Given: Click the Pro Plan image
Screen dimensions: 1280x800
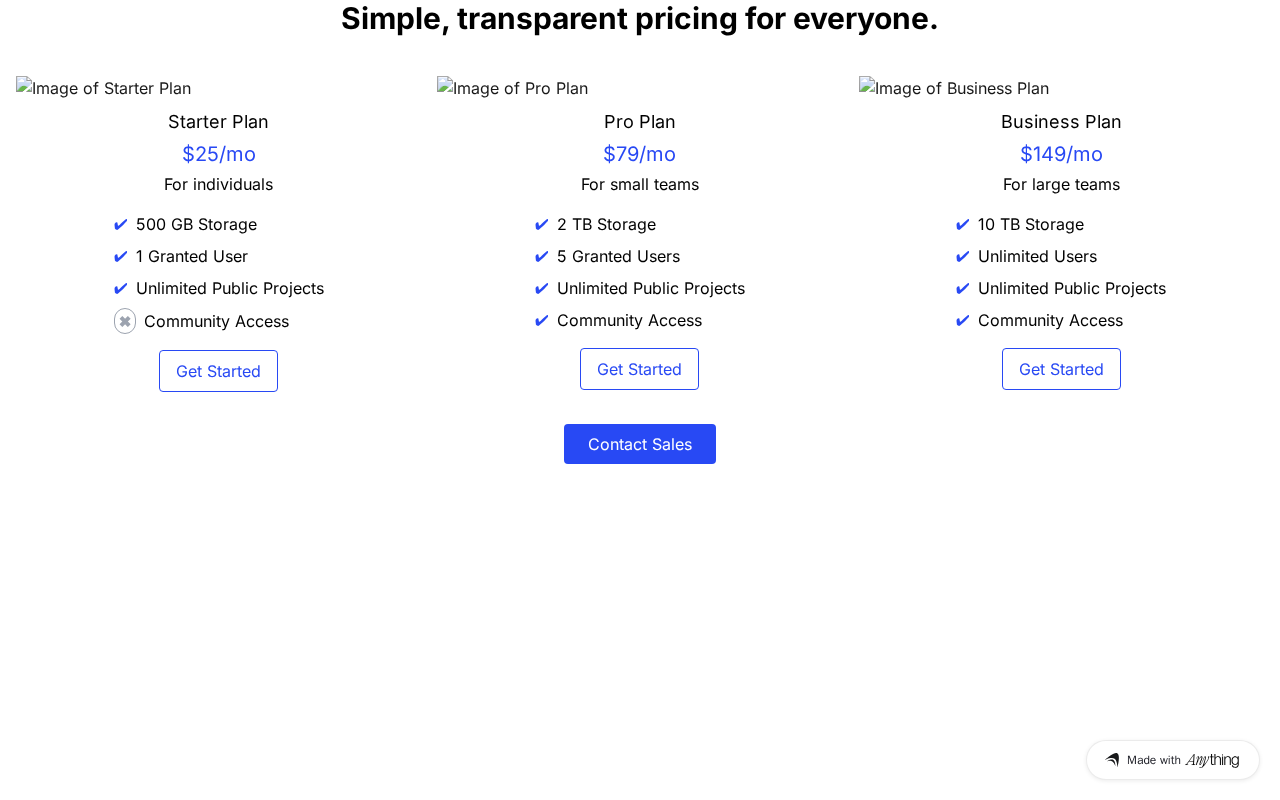Looking at the screenshot, I should [513, 88].
